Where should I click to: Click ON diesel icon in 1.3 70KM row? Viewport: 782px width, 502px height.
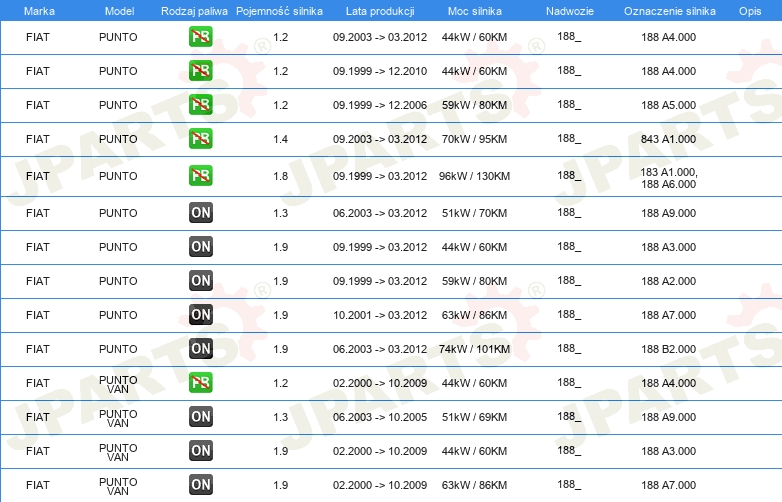(x=201, y=212)
